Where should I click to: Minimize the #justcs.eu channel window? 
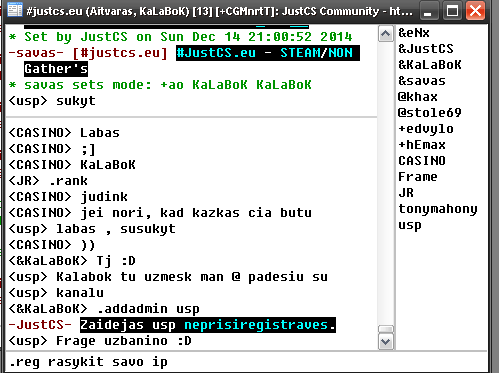click(428, 11)
